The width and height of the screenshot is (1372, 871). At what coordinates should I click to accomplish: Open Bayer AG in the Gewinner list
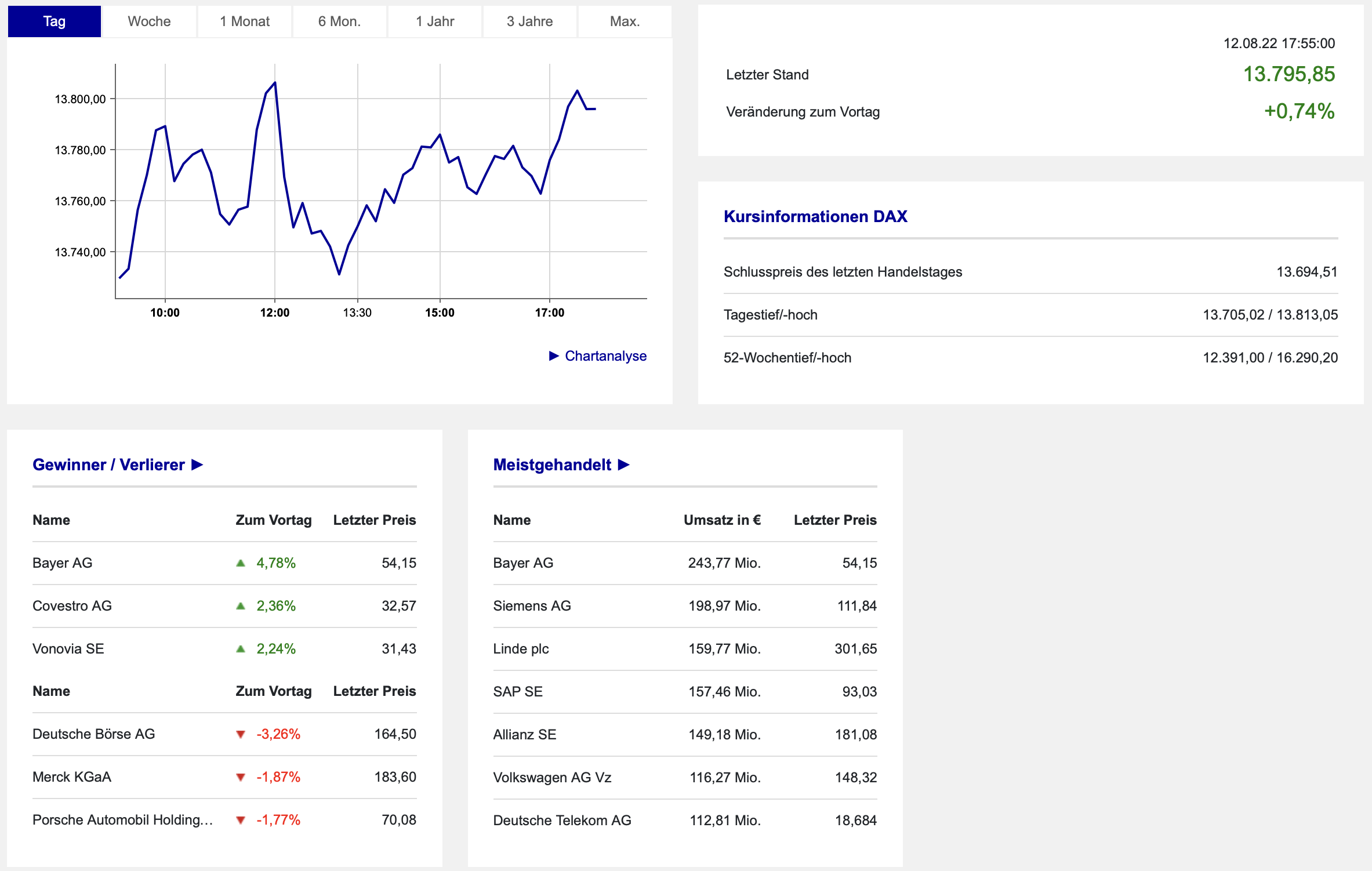point(63,563)
